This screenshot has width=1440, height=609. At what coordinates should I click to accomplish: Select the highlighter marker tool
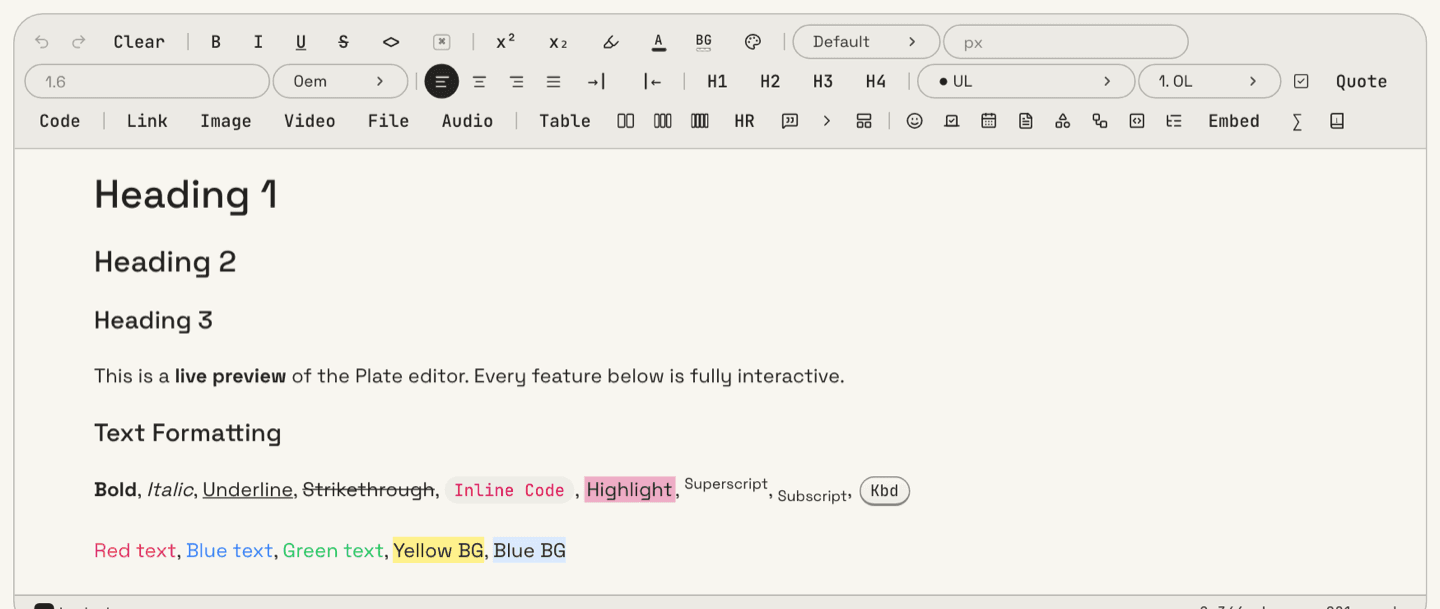click(611, 42)
